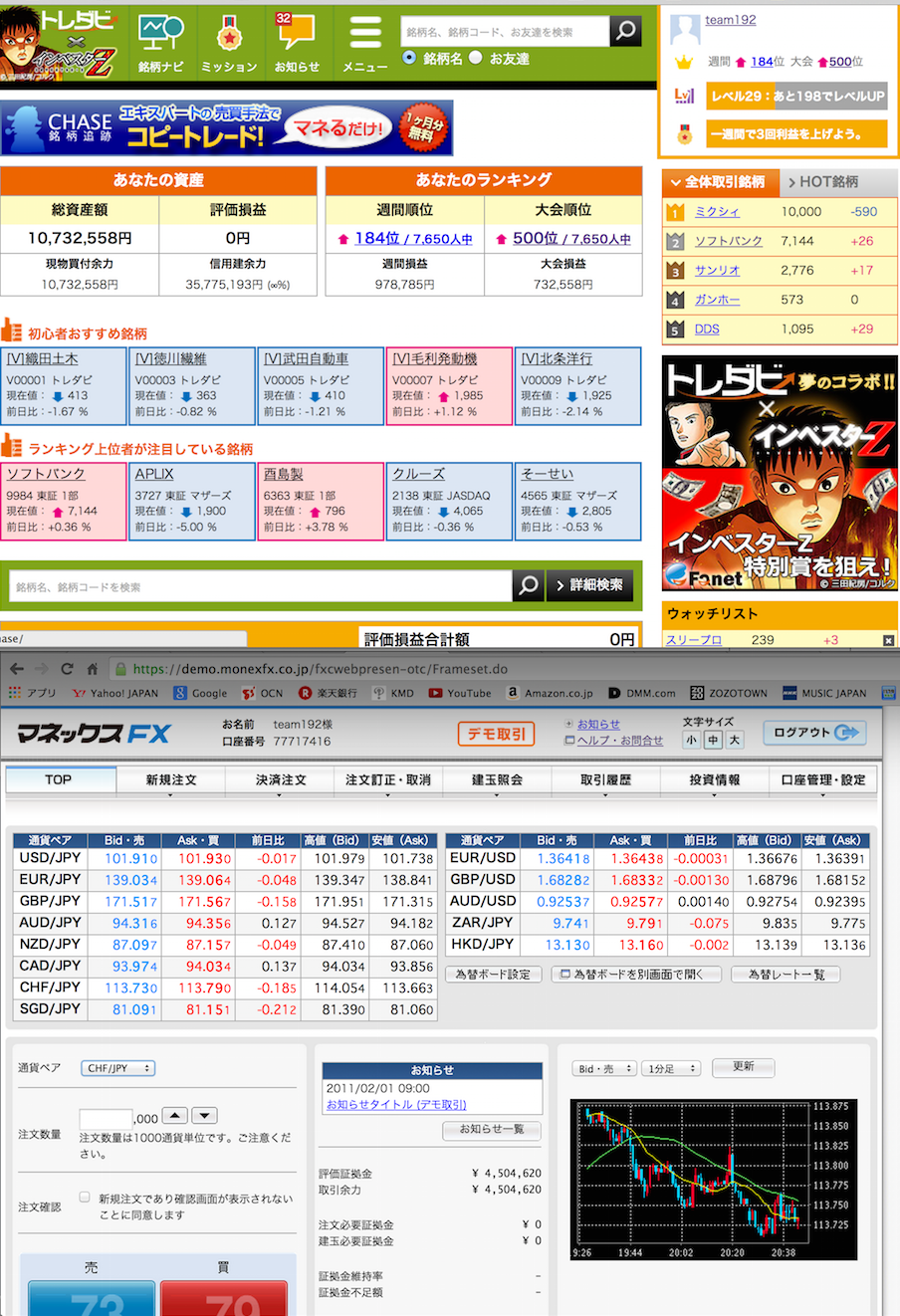This screenshot has height=1316, width=900.
Task: Reload the page with the browser refresh icon
Action: (x=67, y=669)
